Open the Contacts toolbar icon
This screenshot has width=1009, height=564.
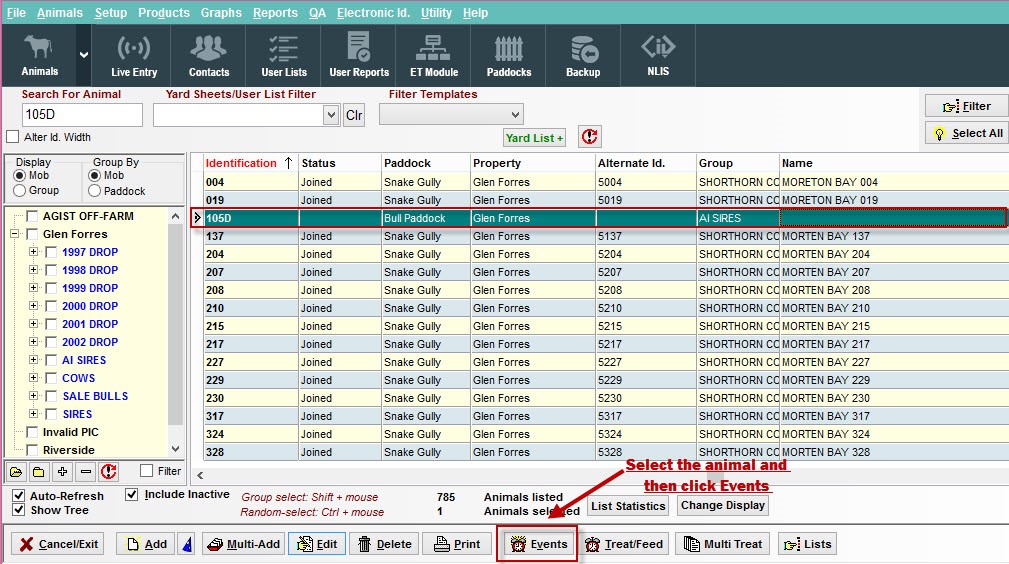pos(208,56)
